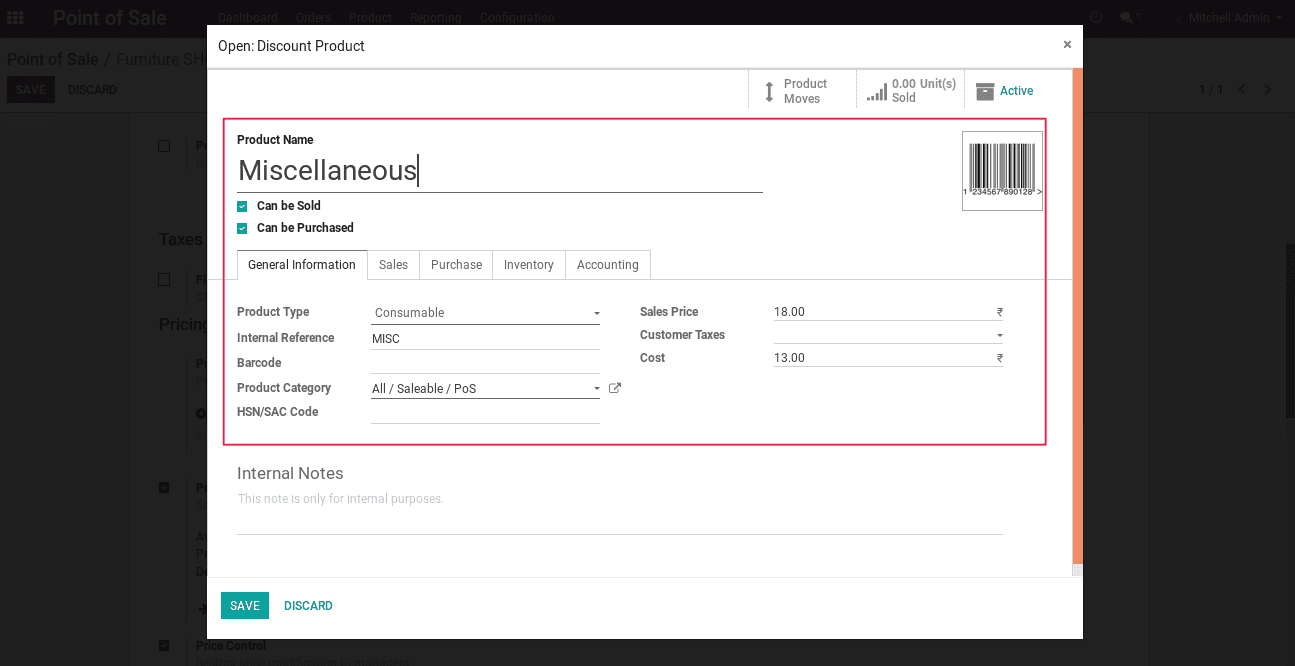This screenshot has width=1295, height=666.
Task: Click the background form SAVE button
Action: (x=31, y=90)
